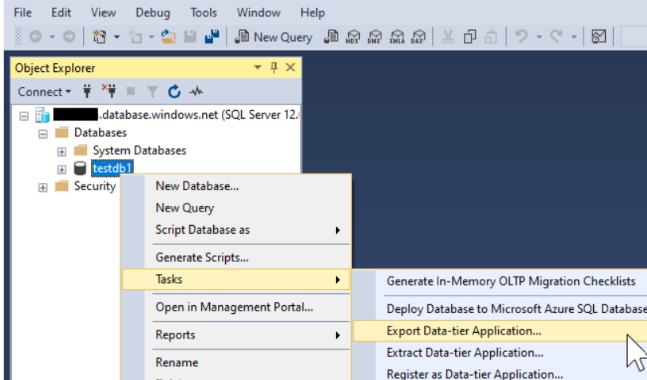Expand the testdb1 database node
Screen dimensions: 647x380
tap(61, 169)
